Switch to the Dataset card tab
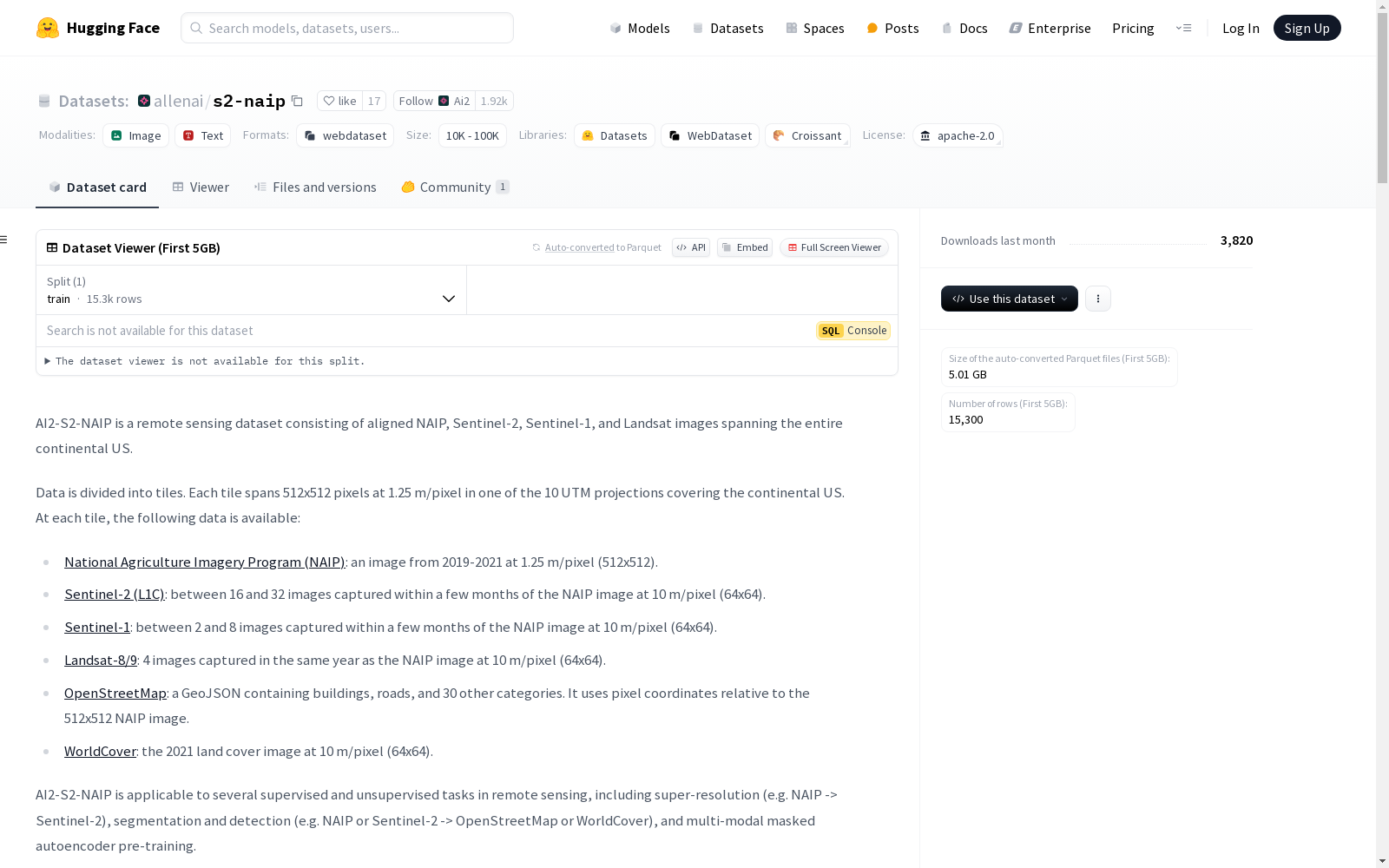The width and height of the screenshot is (1389, 868). pyautogui.click(x=97, y=187)
